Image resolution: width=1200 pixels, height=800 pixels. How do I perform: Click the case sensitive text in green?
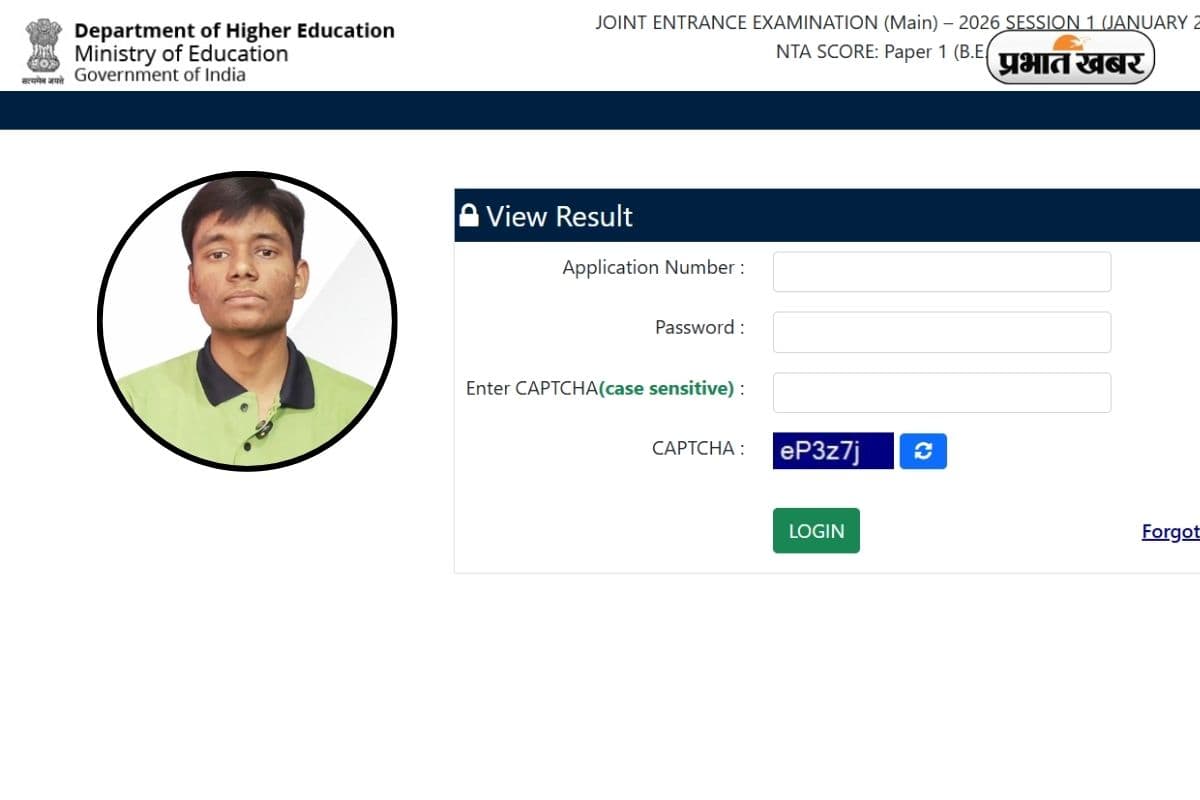(x=667, y=388)
